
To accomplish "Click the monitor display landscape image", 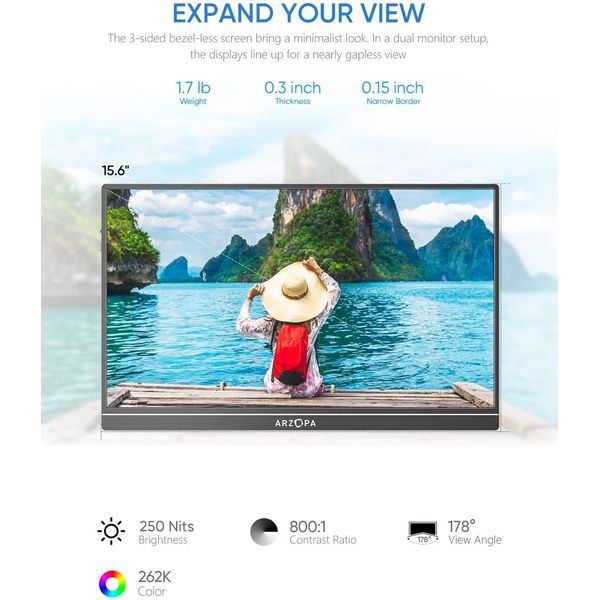I will tap(300, 298).
